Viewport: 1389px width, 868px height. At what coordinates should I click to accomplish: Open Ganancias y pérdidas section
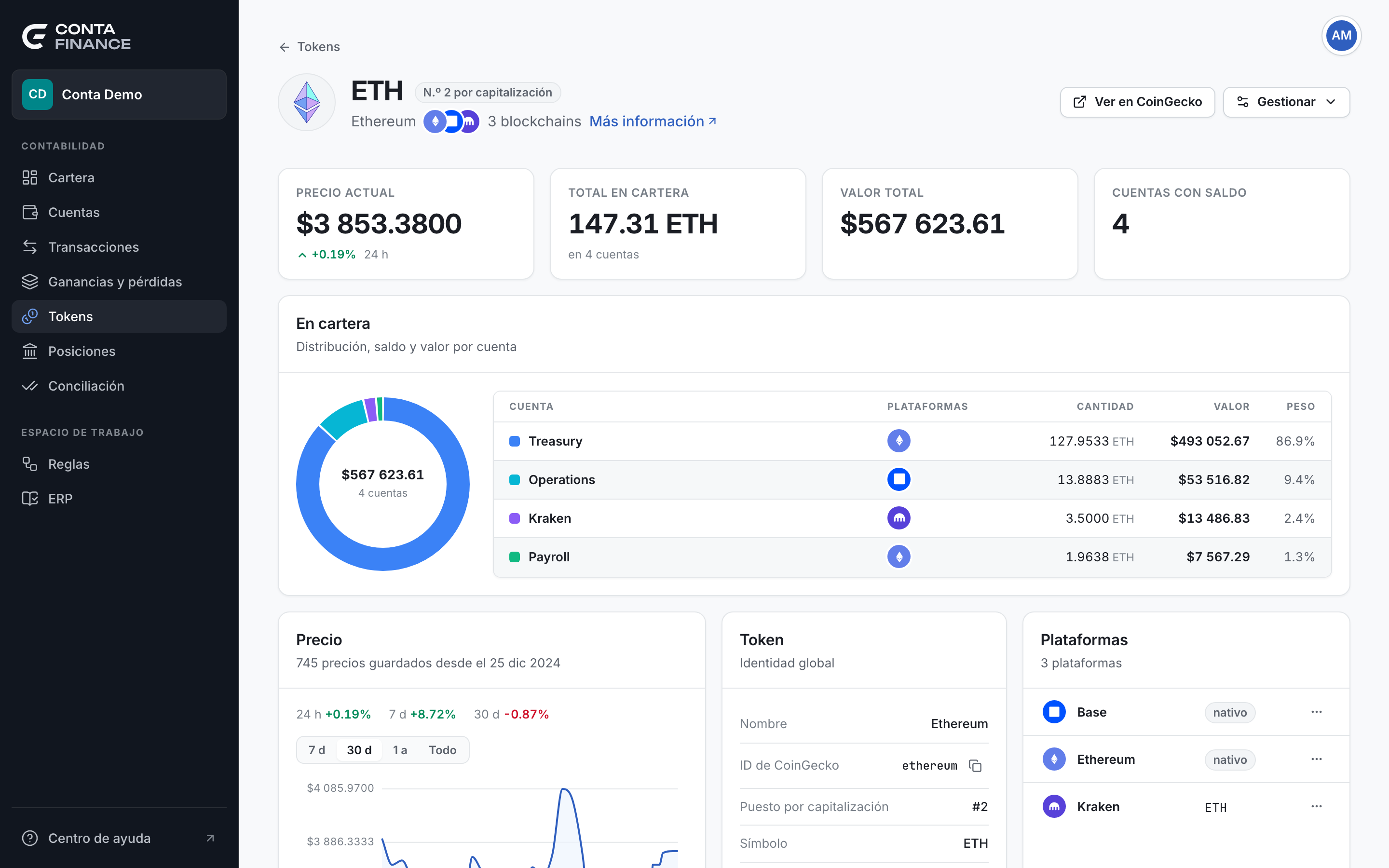(x=119, y=282)
